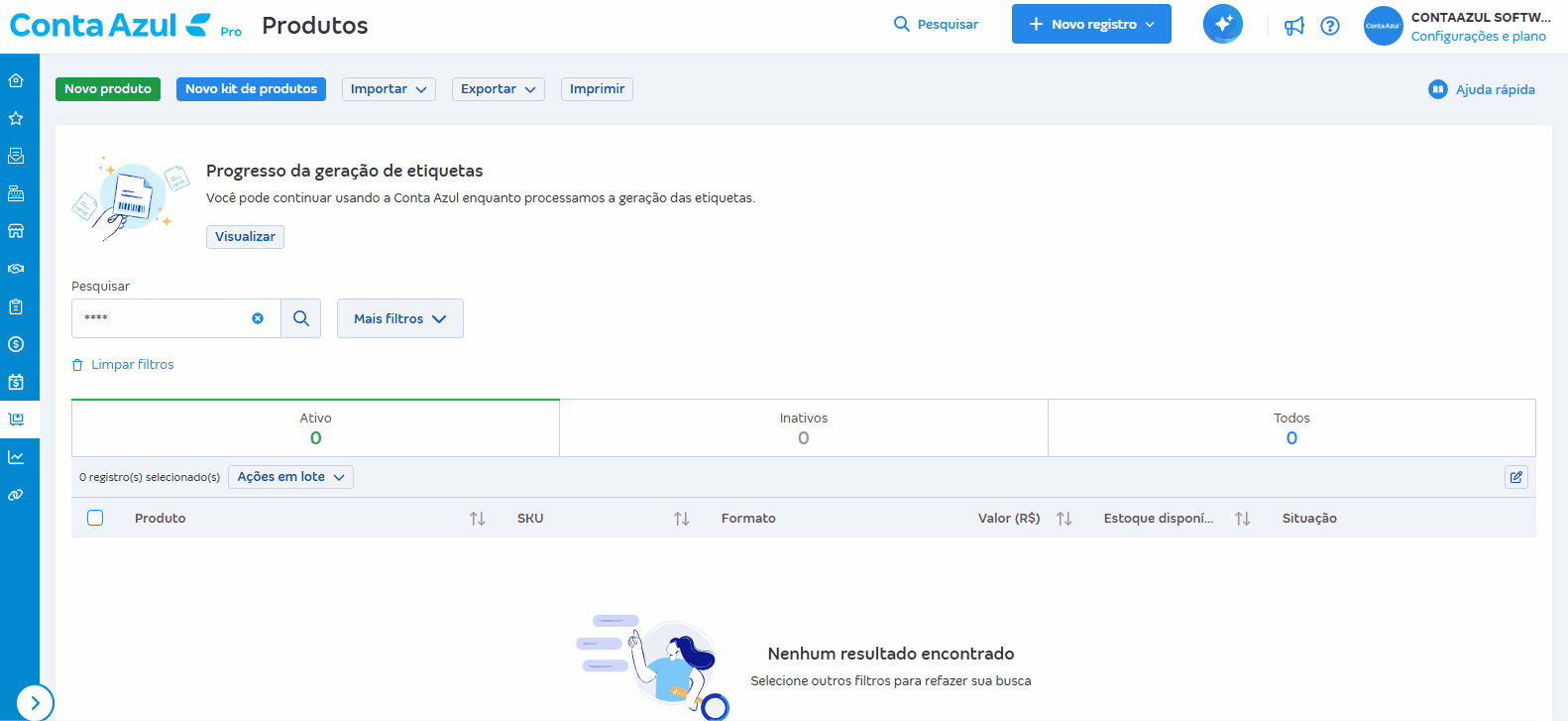The width and height of the screenshot is (1568, 721).
Task: Click the Produto column header text
Action: point(161,519)
